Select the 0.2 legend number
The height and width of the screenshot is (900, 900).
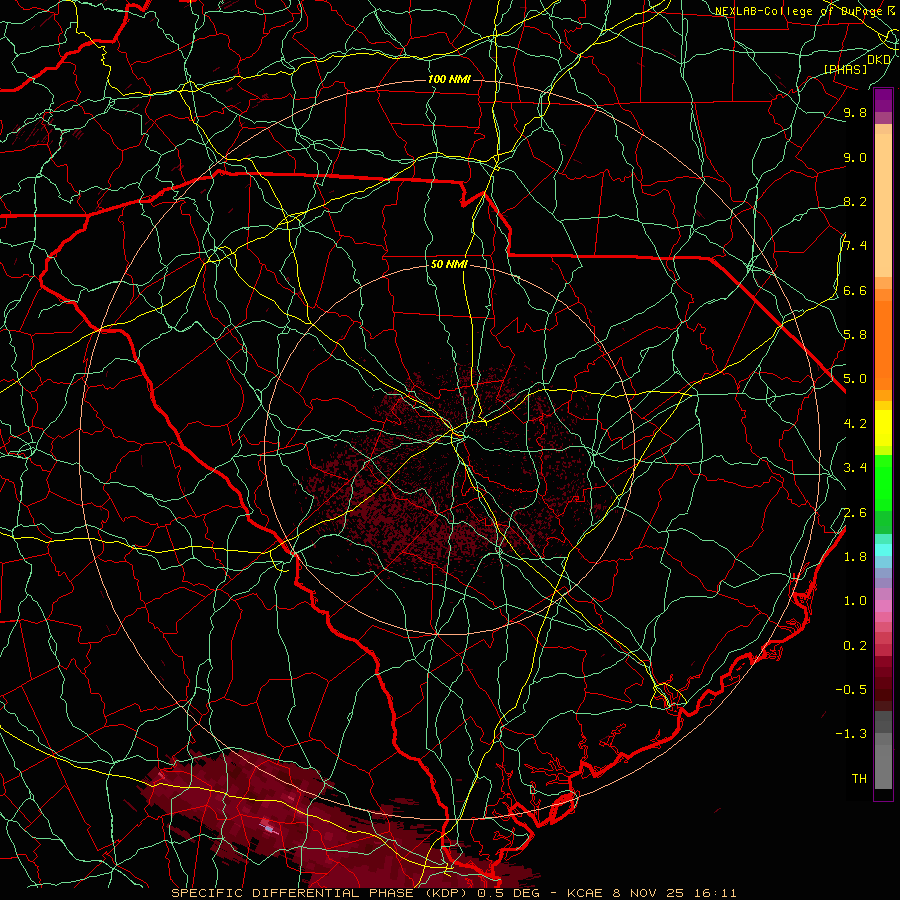855,645
